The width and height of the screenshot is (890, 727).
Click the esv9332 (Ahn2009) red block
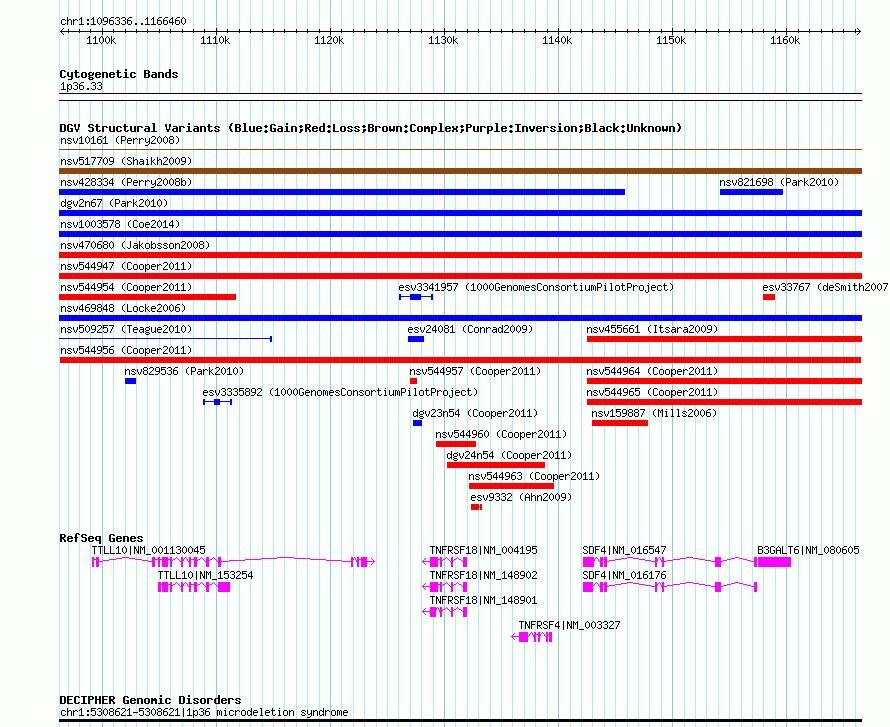tap(476, 507)
